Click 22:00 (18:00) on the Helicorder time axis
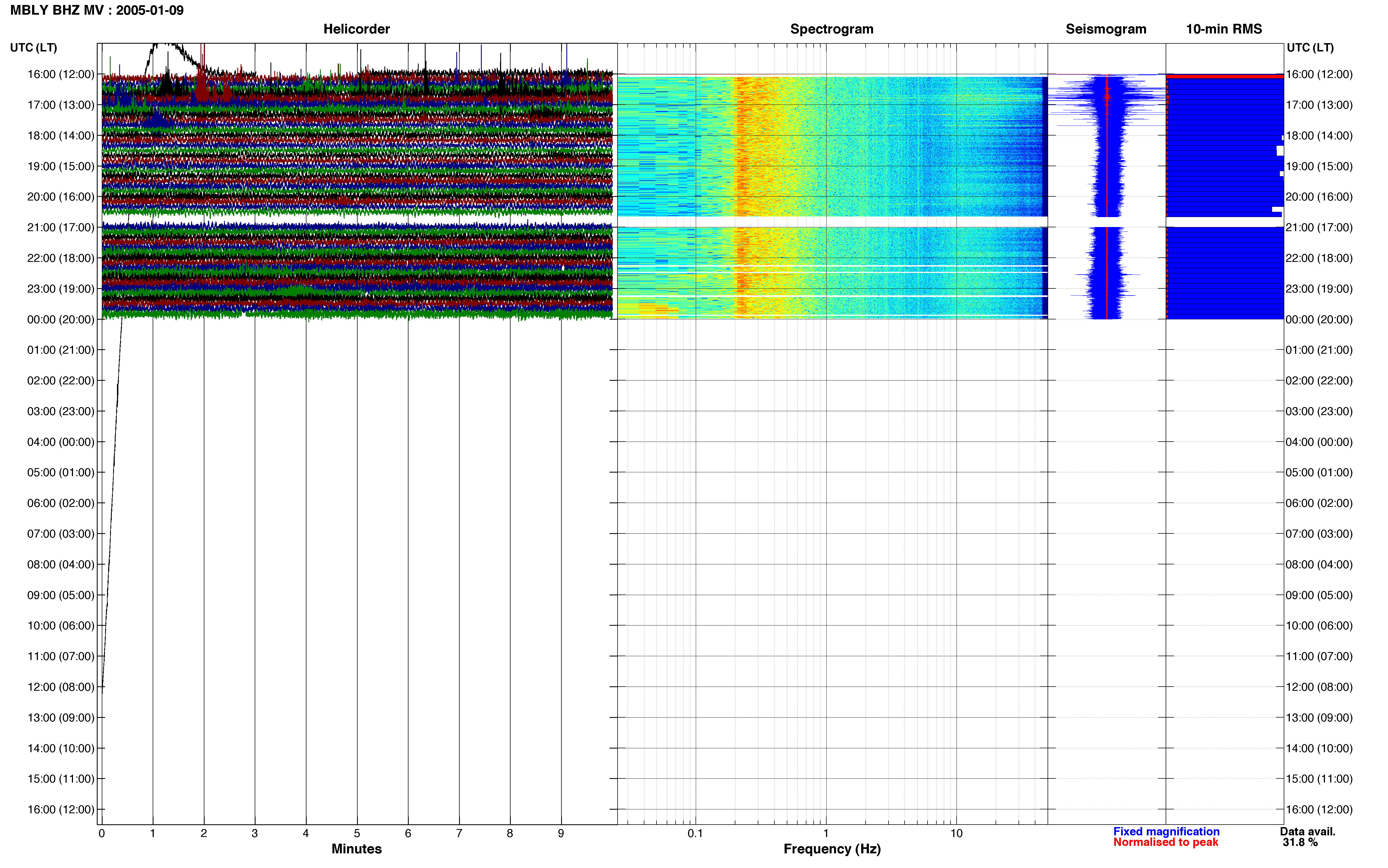 tap(61, 258)
